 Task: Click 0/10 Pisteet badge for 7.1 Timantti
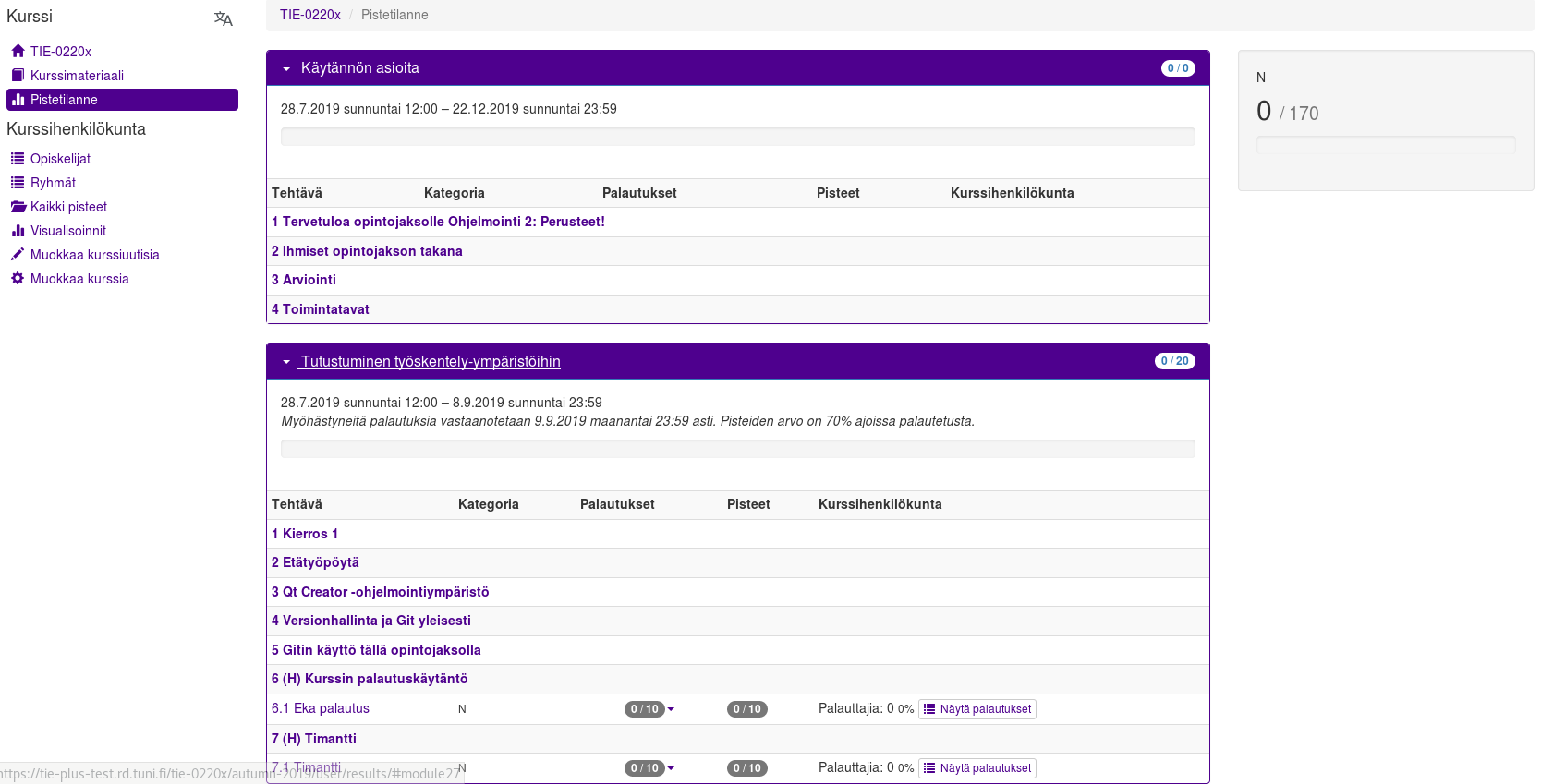pos(747,768)
